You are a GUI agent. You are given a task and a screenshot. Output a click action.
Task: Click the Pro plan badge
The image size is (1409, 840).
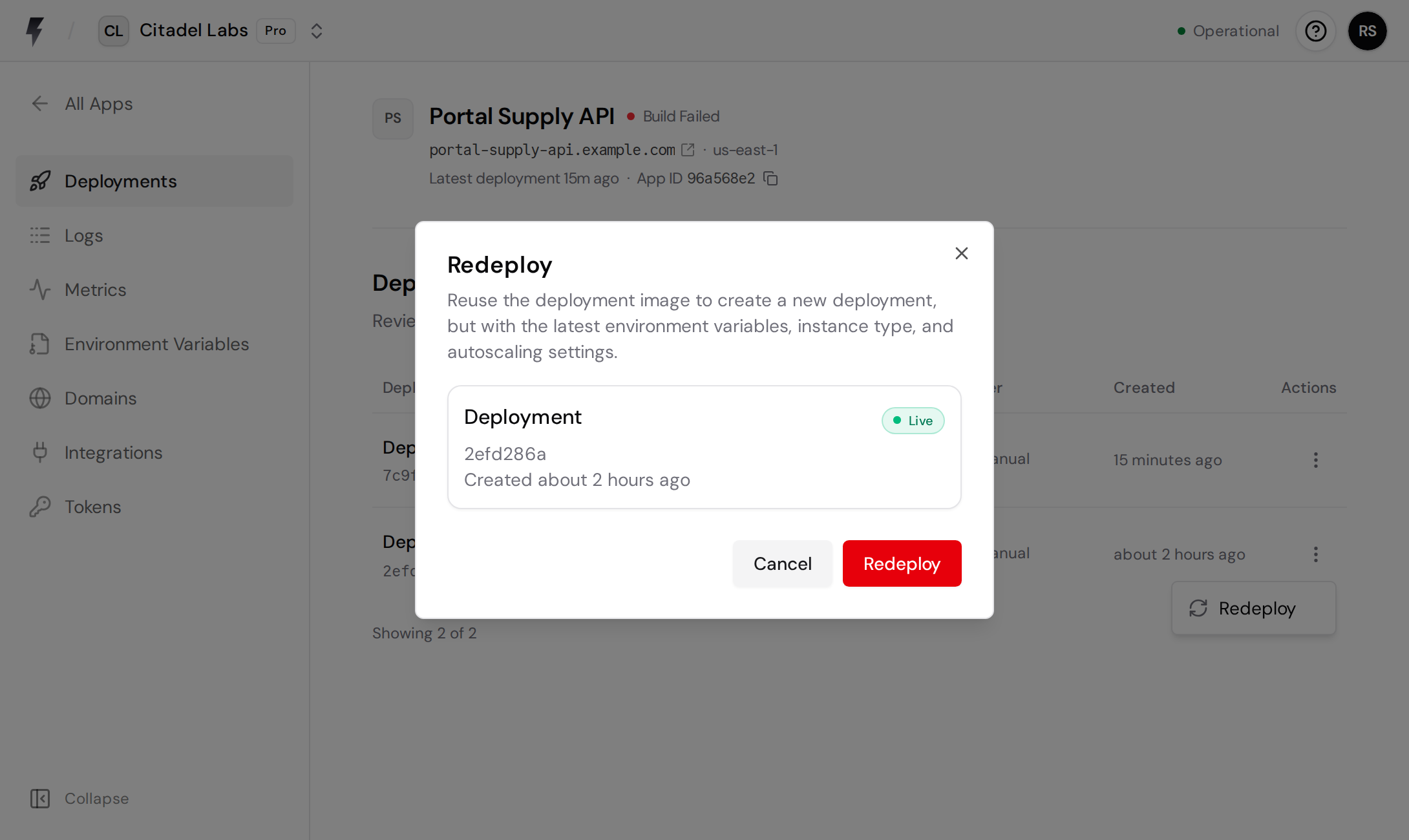[x=275, y=31]
